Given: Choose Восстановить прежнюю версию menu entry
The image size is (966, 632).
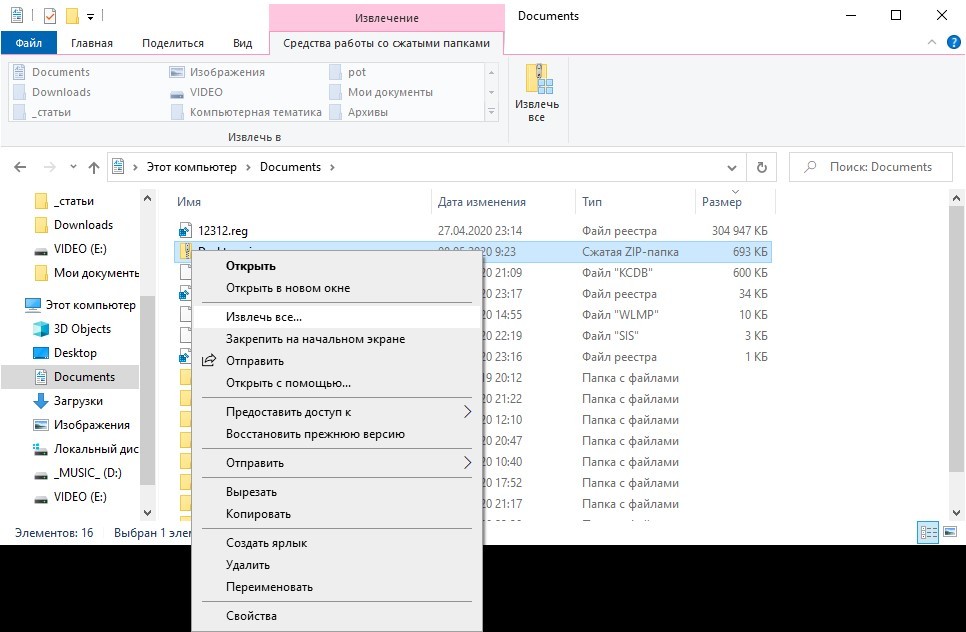Looking at the screenshot, I should pyautogui.click(x=336, y=434).
